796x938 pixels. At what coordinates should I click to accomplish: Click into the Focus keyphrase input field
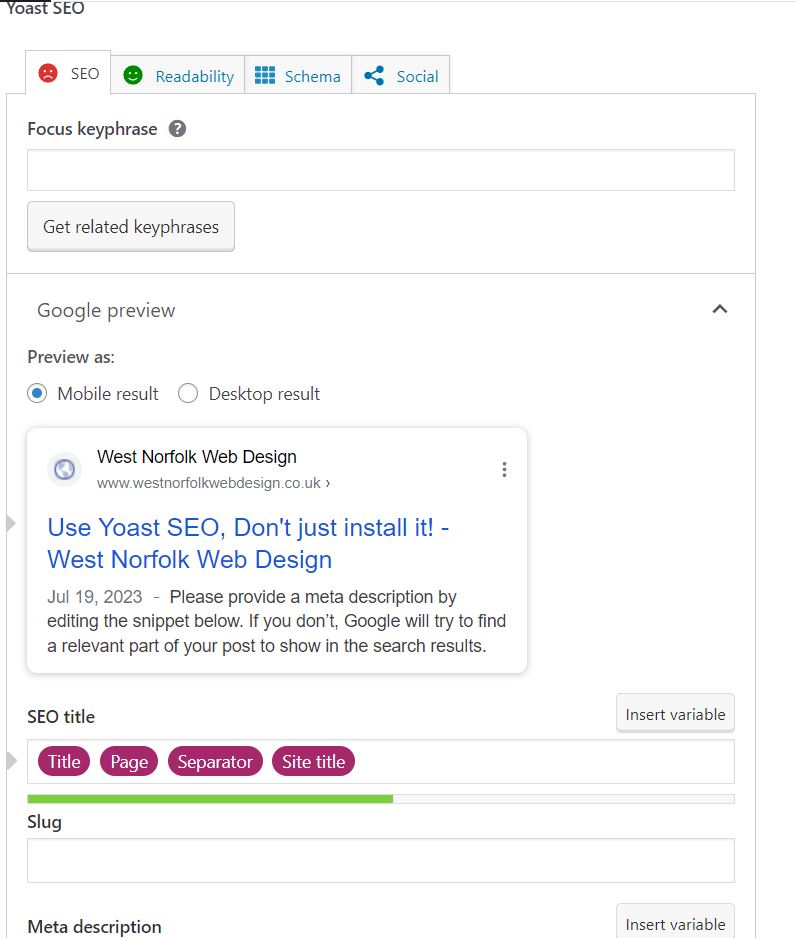tap(380, 170)
